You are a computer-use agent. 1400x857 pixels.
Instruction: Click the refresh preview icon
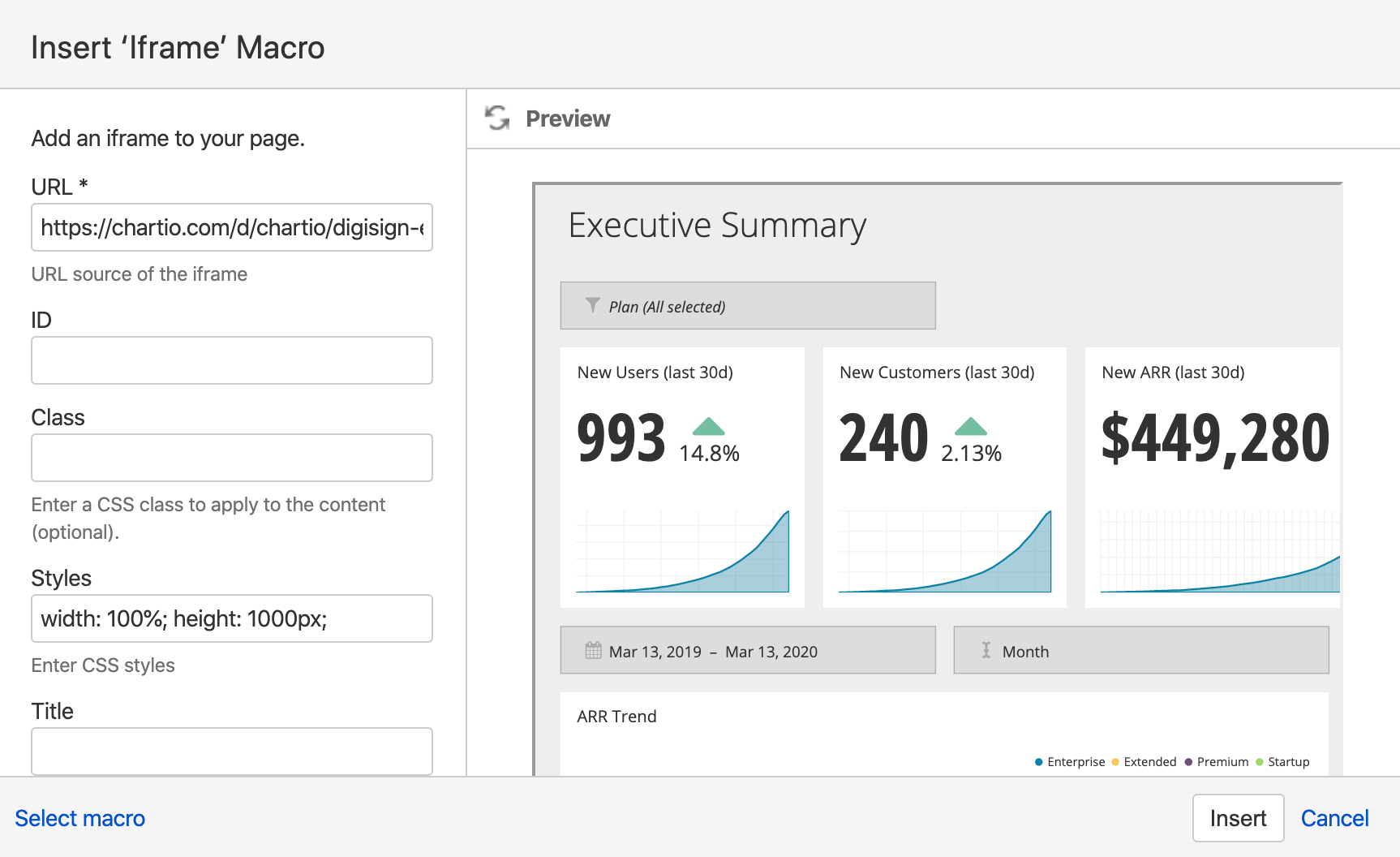click(497, 118)
